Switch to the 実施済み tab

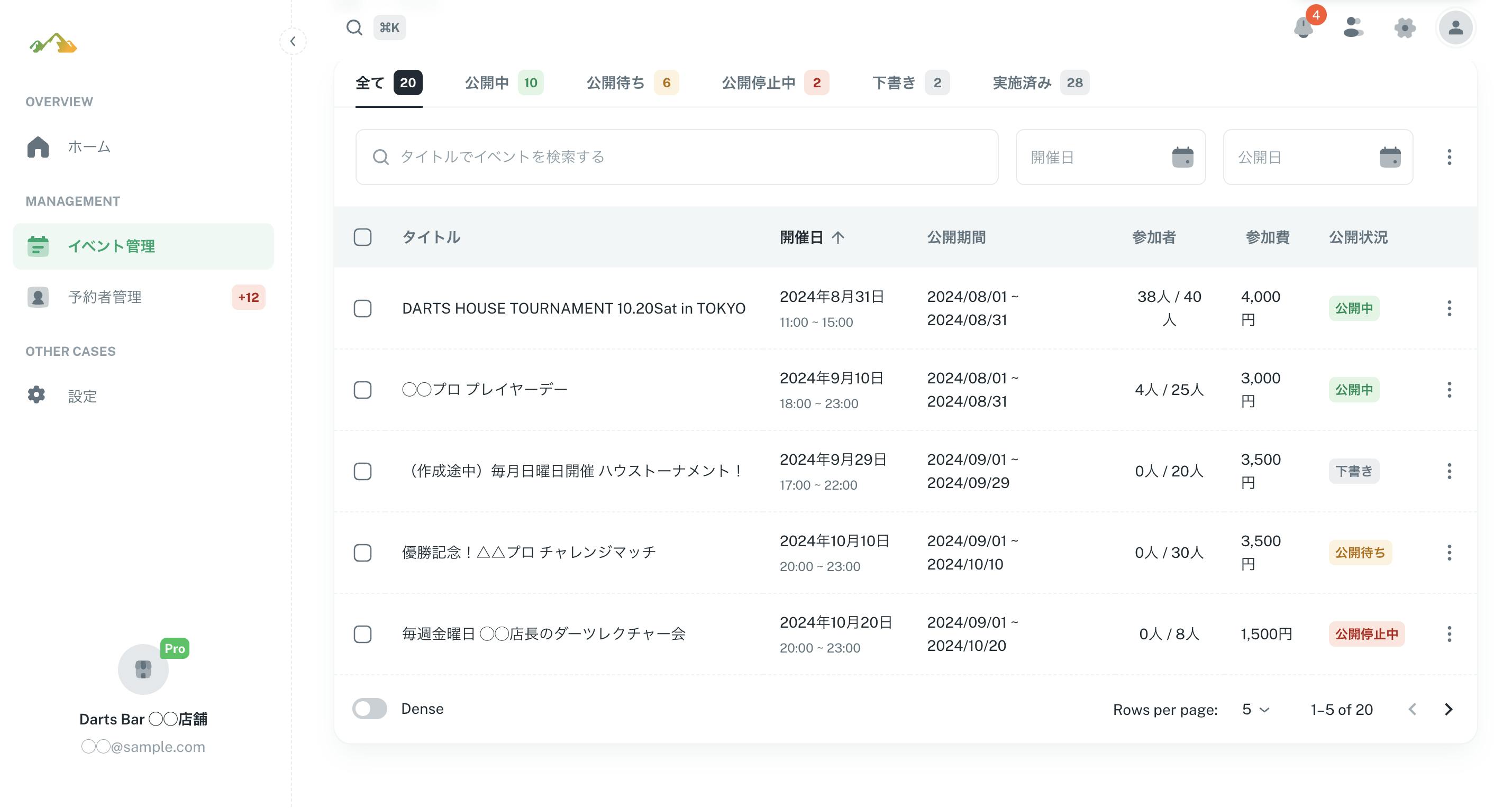coord(1040,82)
